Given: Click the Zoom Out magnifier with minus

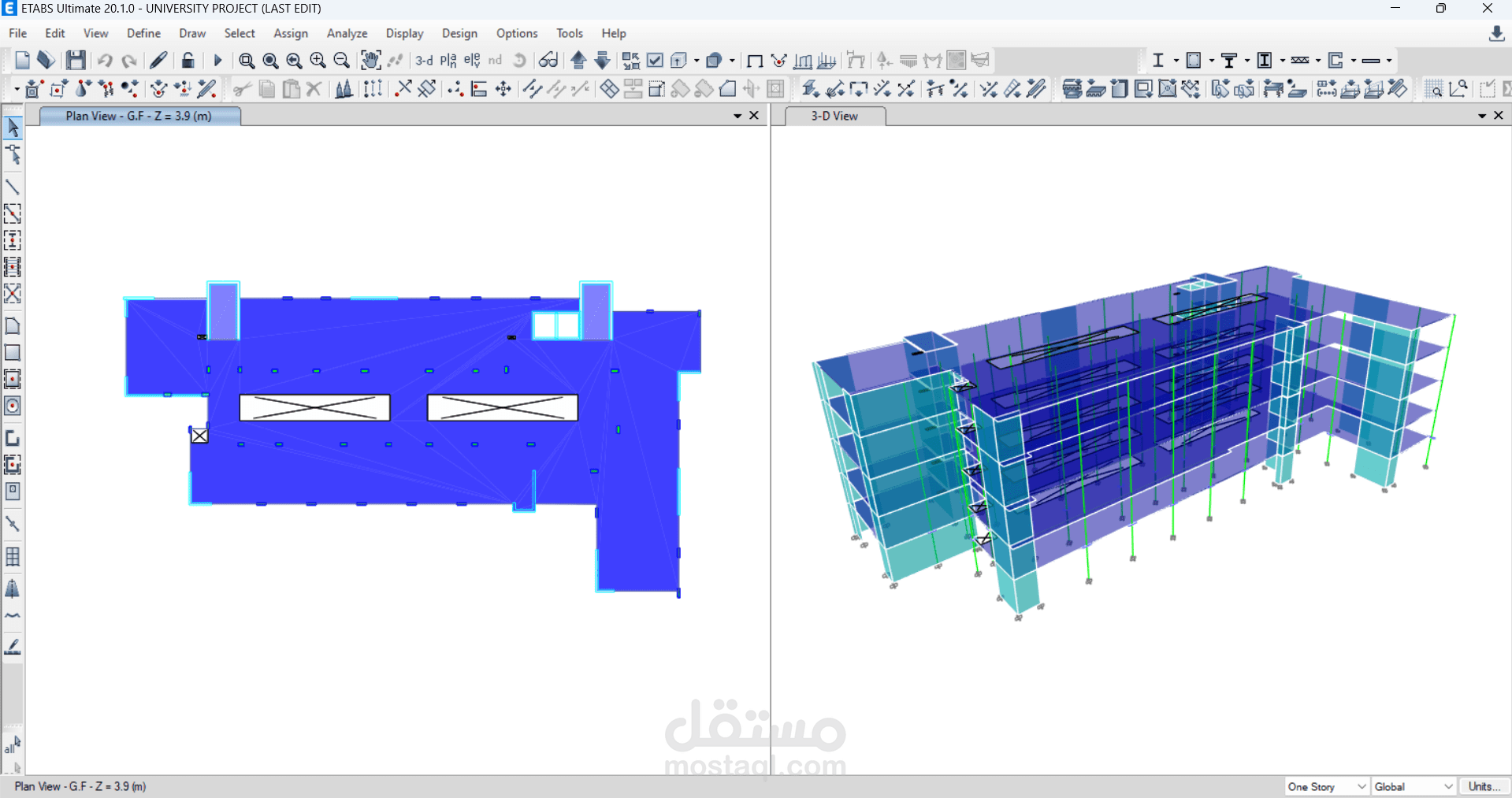Looking at the screenshot, I should [342, 61].
